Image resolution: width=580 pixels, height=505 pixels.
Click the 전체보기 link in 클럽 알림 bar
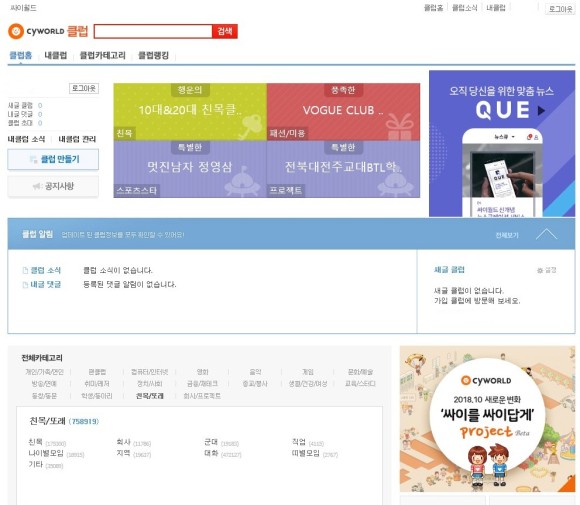click(x=507, y=235)
